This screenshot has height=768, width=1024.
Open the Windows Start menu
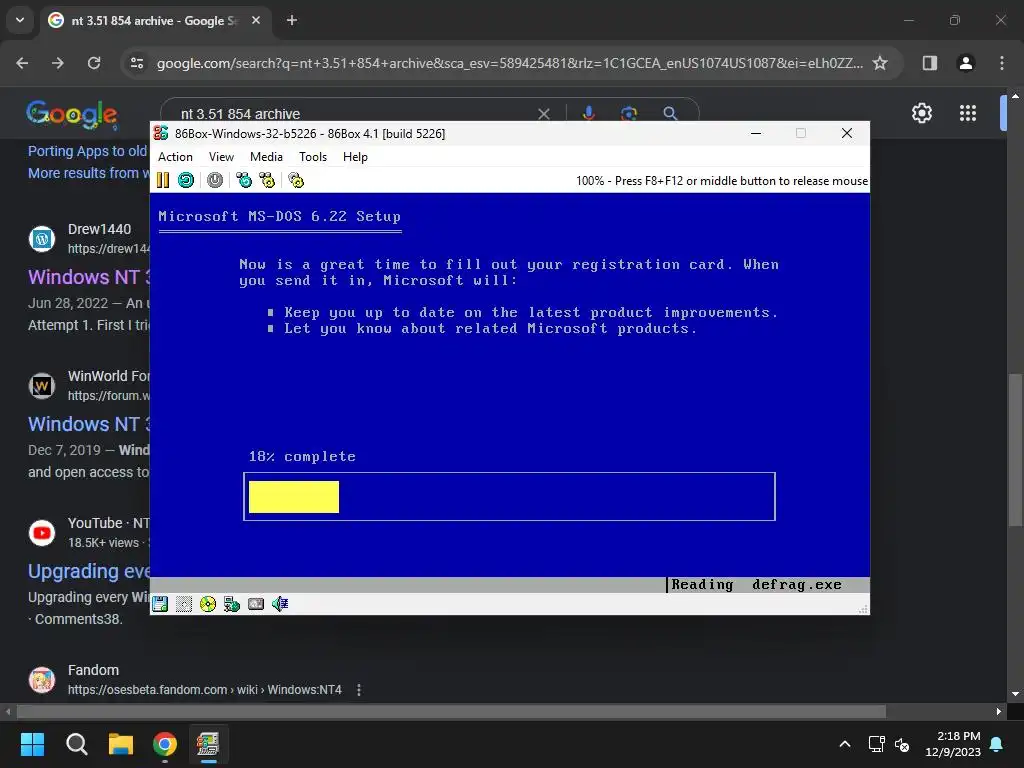pos(32,744)
